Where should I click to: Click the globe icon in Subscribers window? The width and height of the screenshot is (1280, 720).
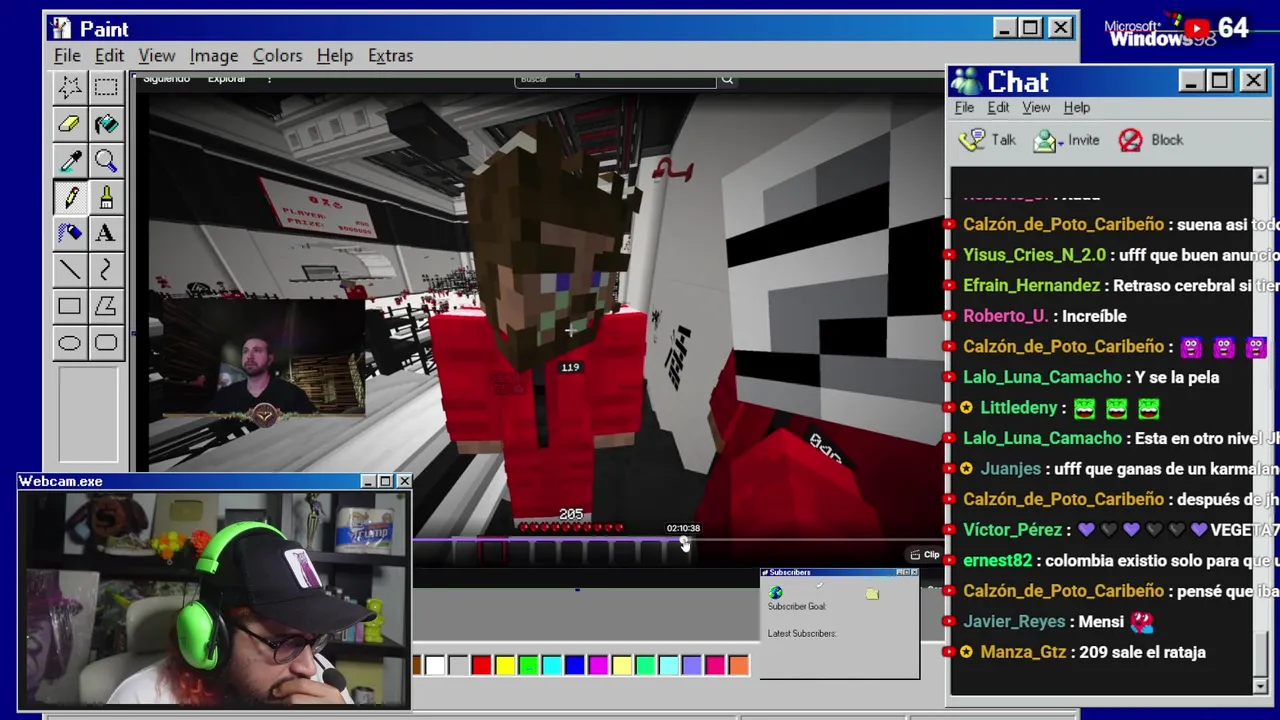[x=775, y=593]
